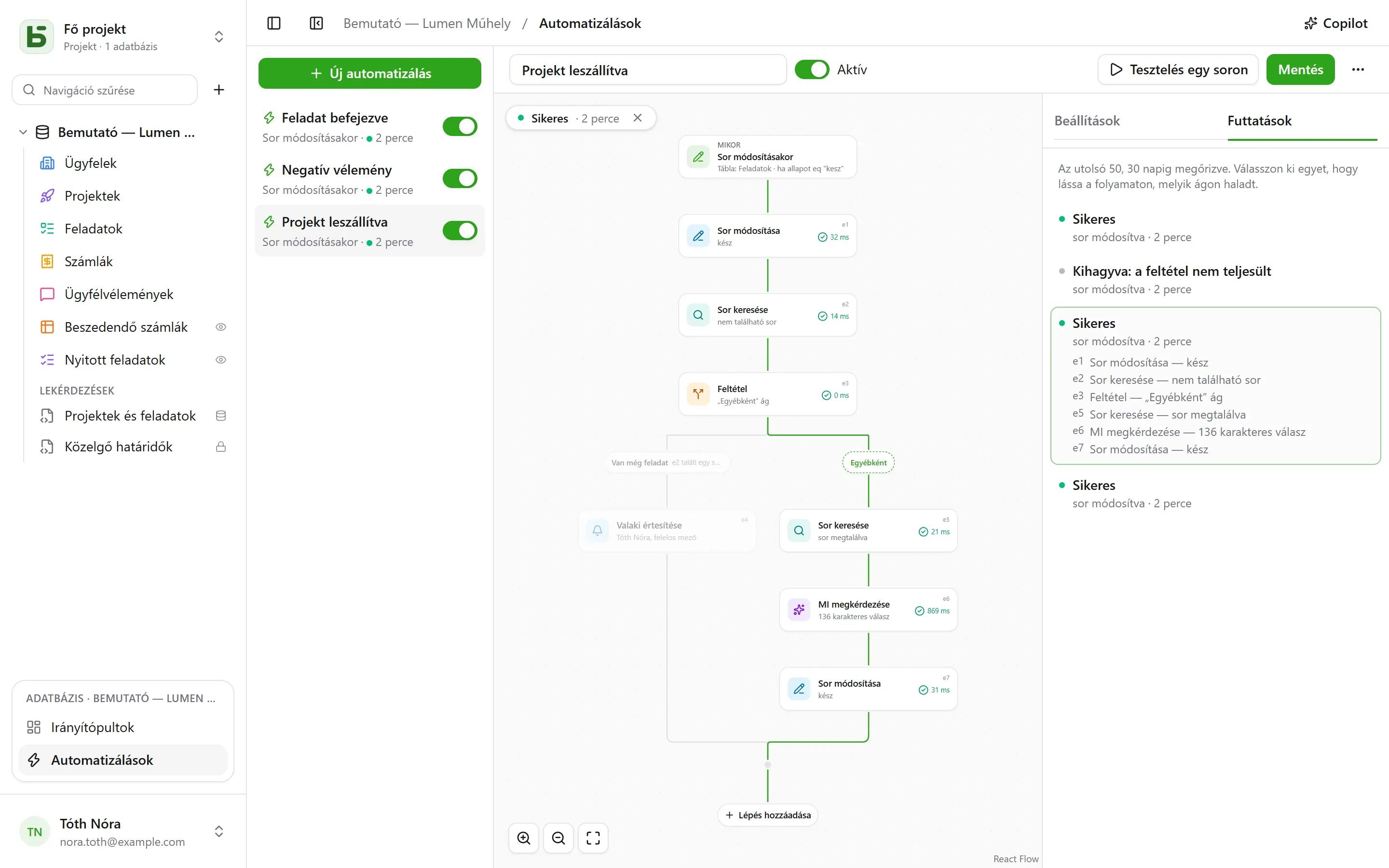Select the MI megkérdezése node
The width and height of the screenshot is (1389, 868).
pos(869,610)
